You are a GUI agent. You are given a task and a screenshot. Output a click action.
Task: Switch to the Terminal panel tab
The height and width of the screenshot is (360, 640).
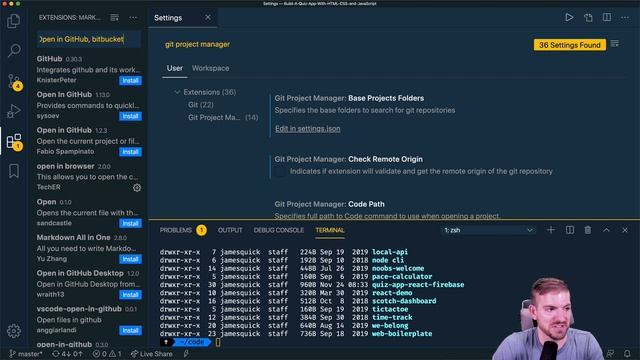pyautogui.click(x=330, y=230)
